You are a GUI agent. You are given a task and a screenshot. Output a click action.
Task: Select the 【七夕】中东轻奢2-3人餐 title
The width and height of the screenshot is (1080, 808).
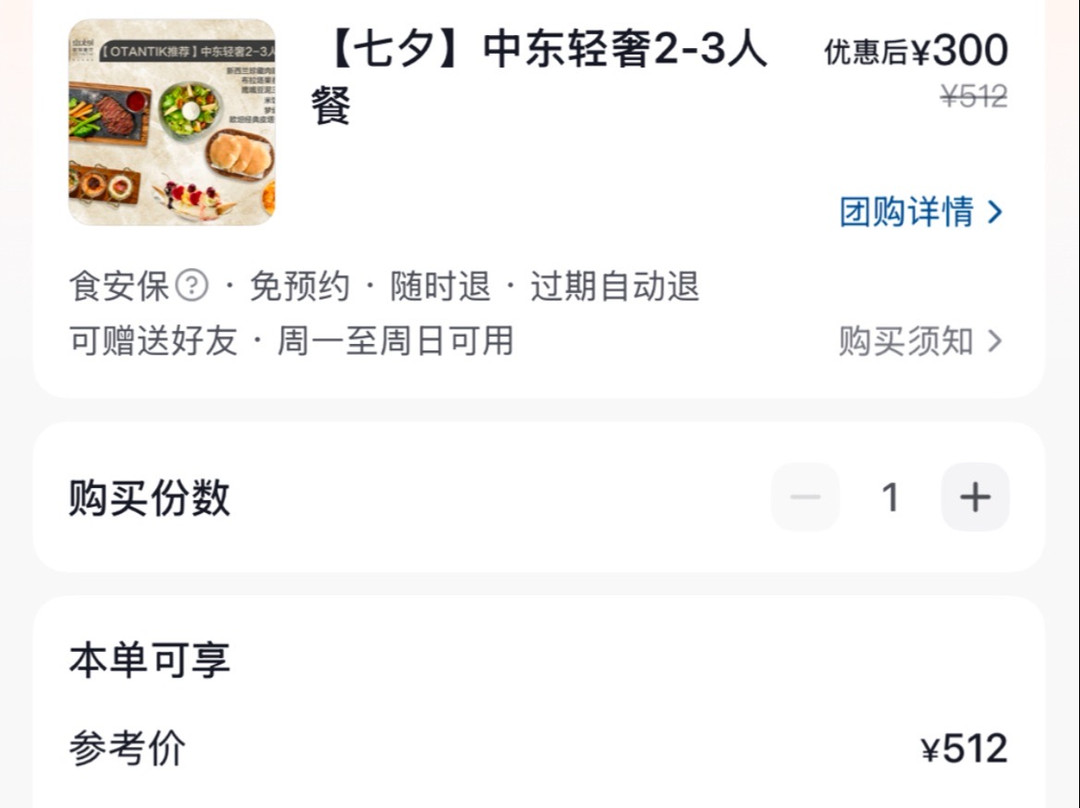coord(539,77)
